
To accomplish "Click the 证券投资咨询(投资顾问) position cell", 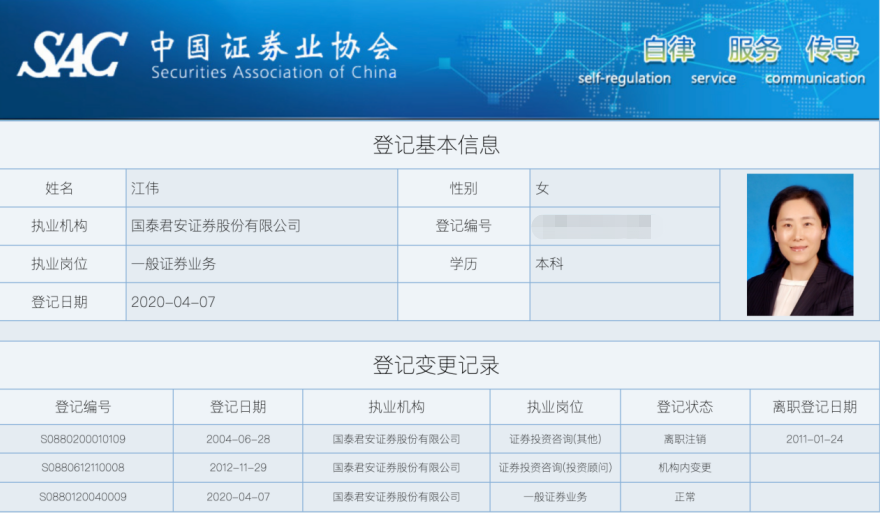I will pos(555,468).
